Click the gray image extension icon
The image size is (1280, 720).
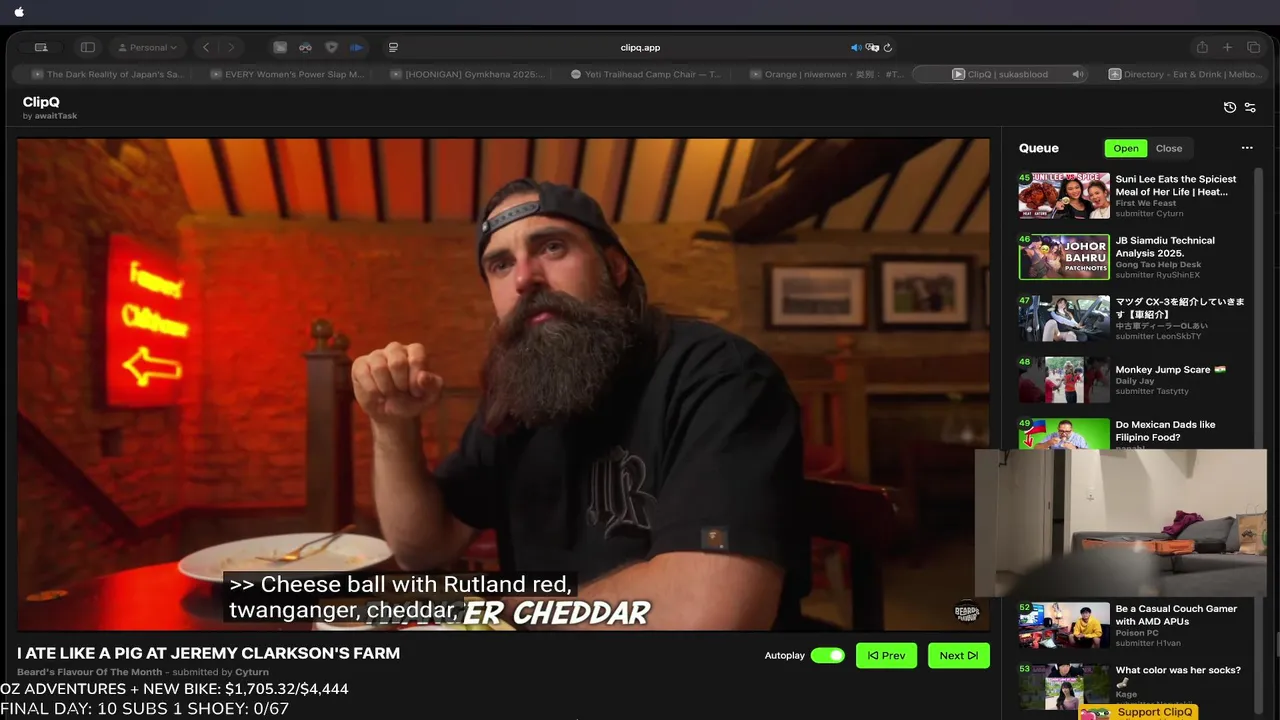pyautogui.click(x=280, y=47)
